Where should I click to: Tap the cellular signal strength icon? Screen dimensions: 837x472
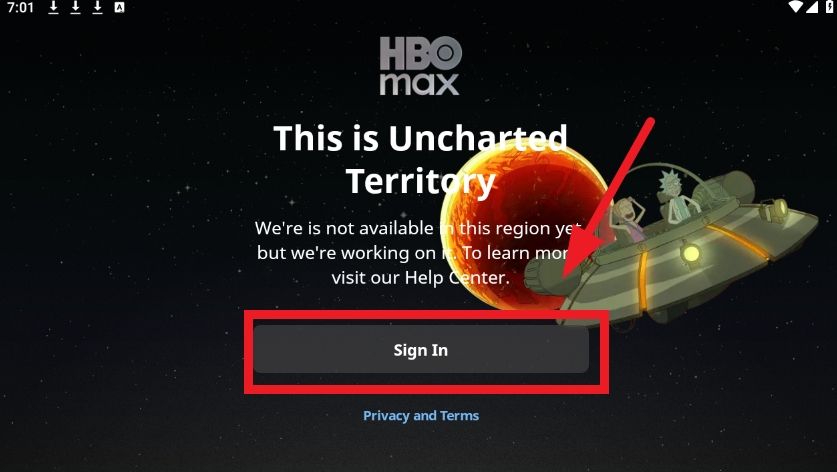(812, 7)
